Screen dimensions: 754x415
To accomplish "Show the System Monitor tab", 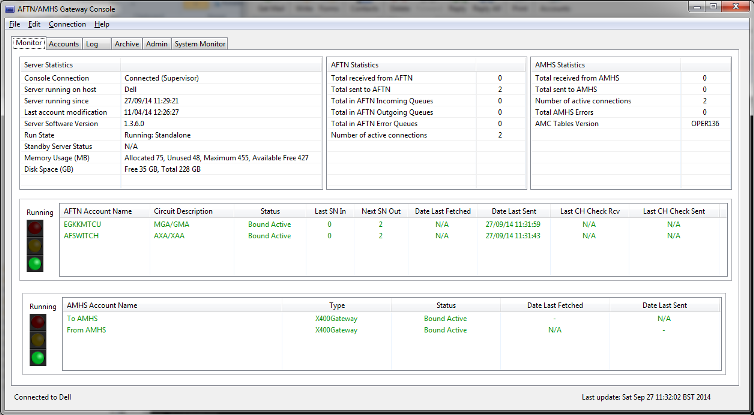I will tap(200, 44).
